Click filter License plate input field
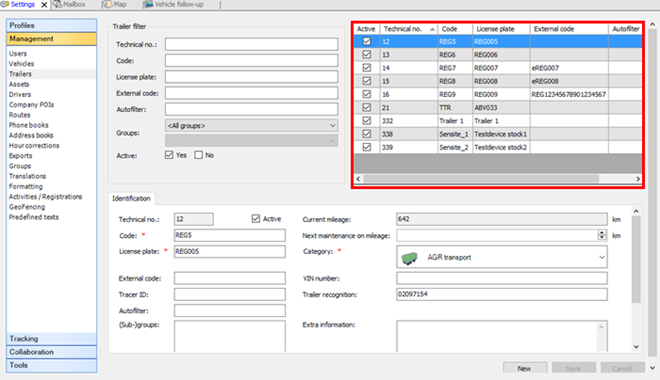Viewport: 660px width, 380px height. pyautogui.click(x=251, y=77)
